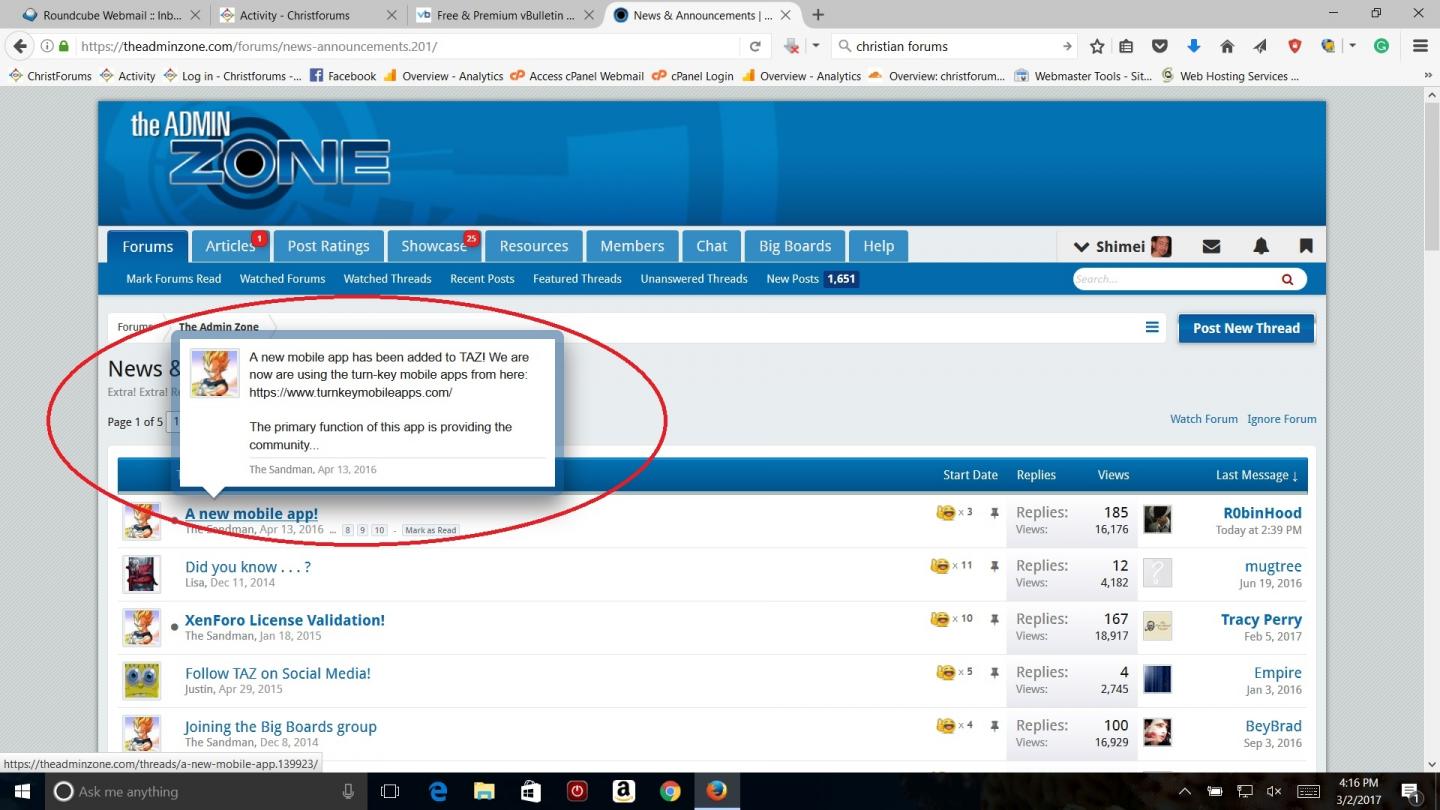Open Firefox downloads with the blue arrow
This screenshot has height=810, width=1440.
[x=1193, y=46]
